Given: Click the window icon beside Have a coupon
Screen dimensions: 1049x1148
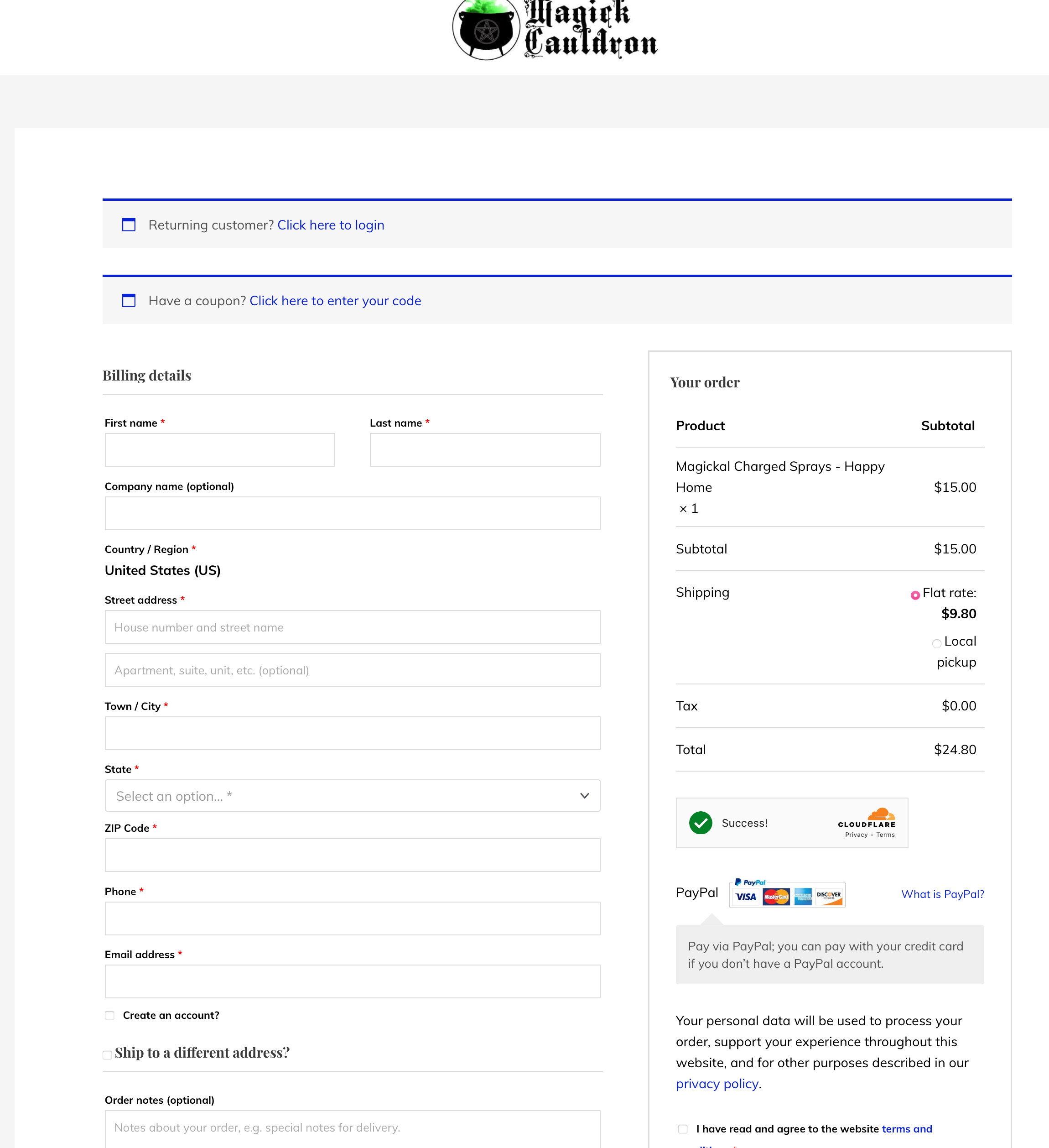Looking at the screenshot, I should [129, 301].
